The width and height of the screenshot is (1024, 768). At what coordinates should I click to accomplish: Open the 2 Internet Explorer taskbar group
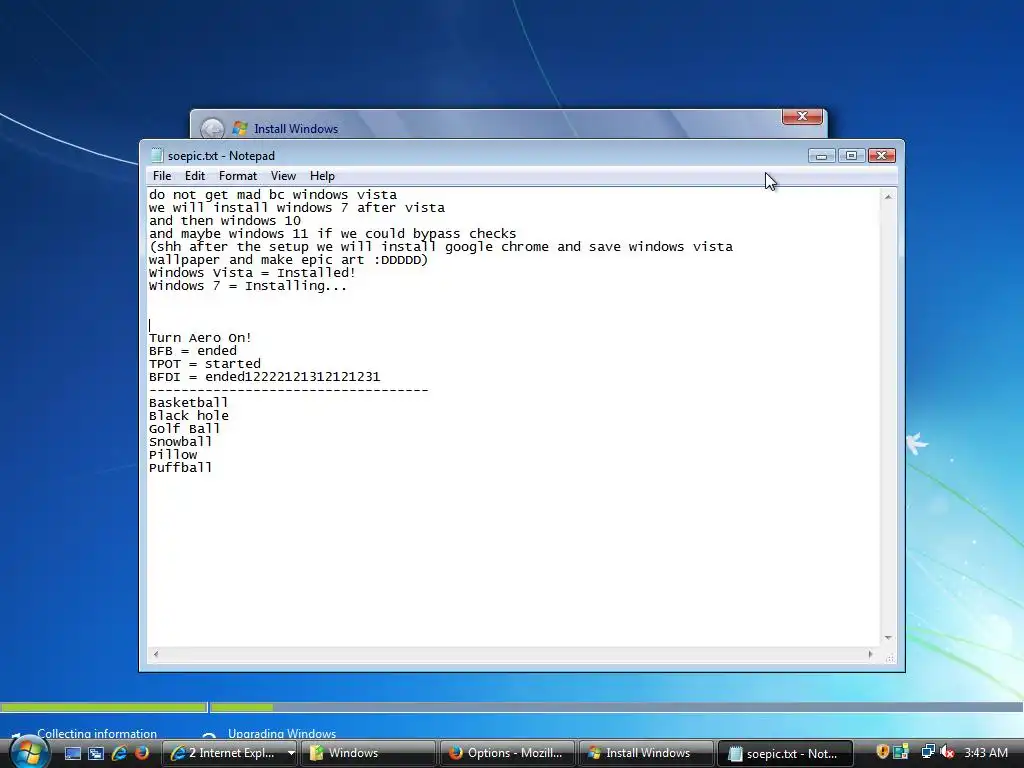click(222, 753)
